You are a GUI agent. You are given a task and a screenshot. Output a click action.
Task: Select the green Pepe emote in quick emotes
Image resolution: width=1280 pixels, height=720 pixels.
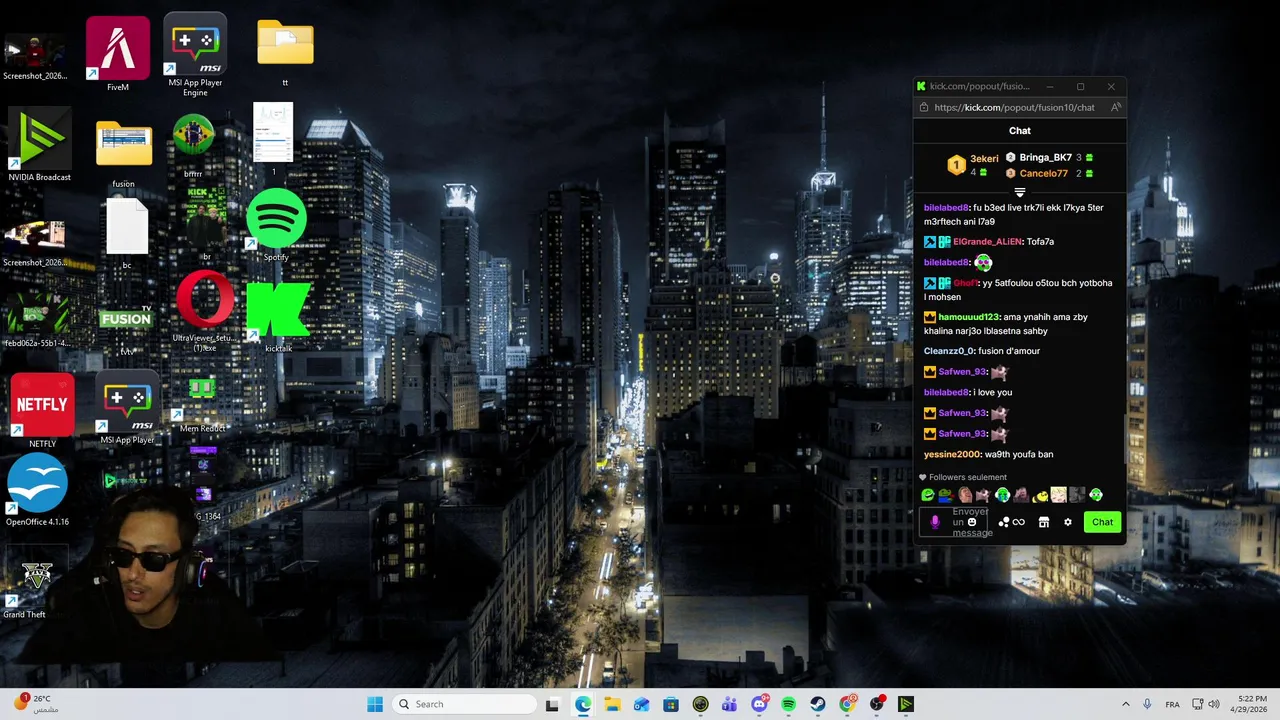click(927, 495)
